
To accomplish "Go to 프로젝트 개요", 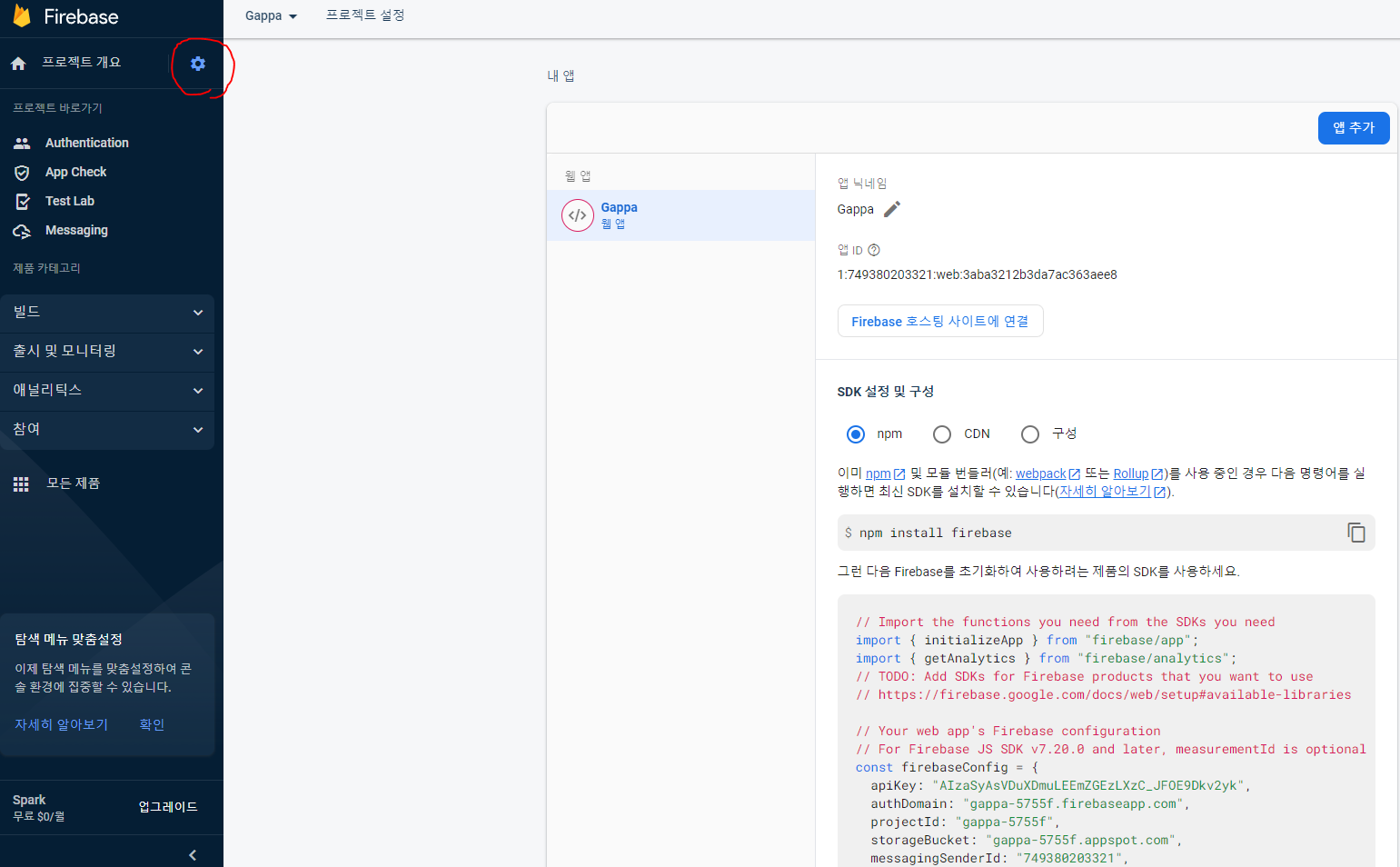I will [81, 62].
